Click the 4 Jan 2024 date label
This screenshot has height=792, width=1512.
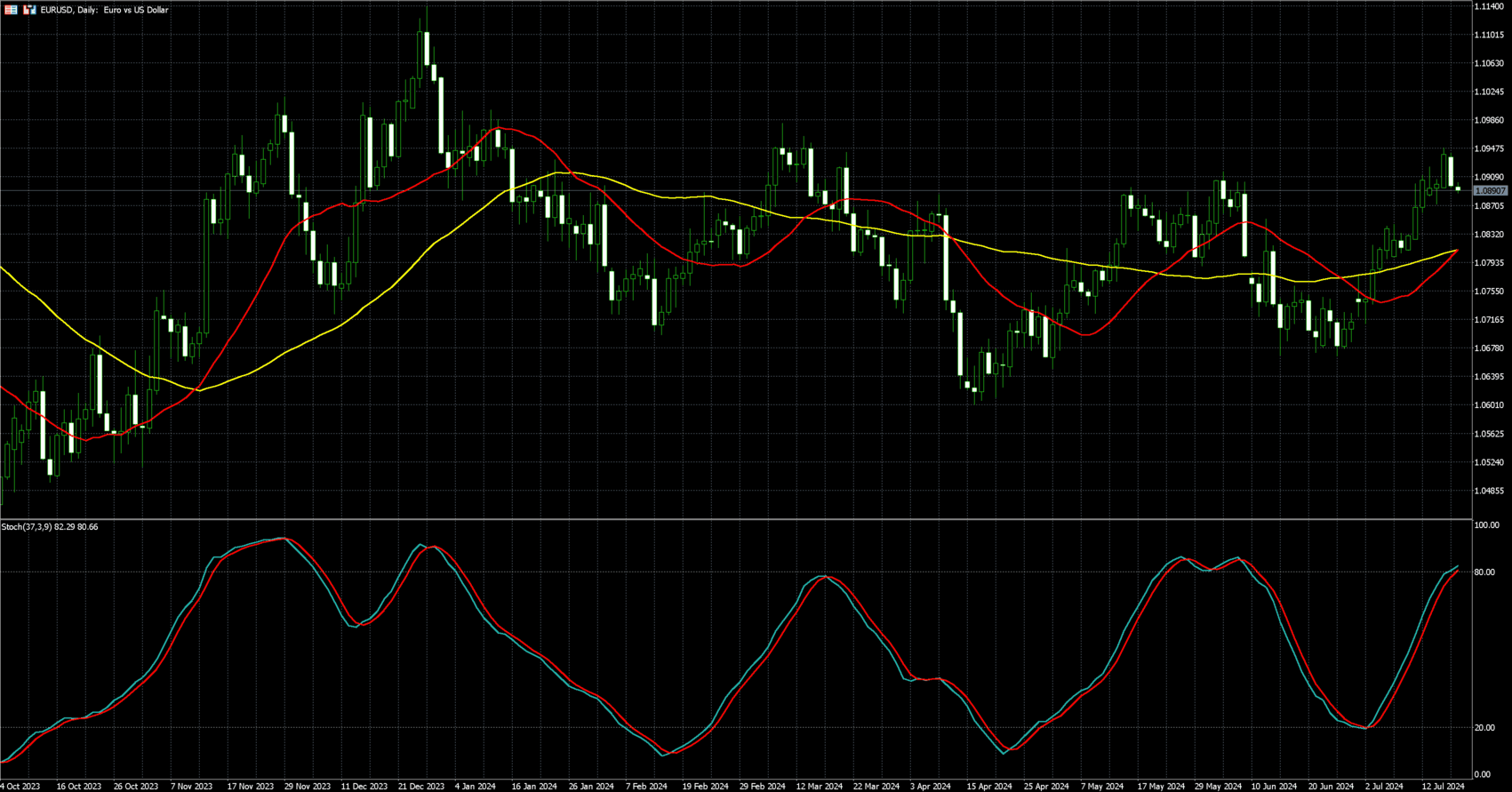[476, 787]
